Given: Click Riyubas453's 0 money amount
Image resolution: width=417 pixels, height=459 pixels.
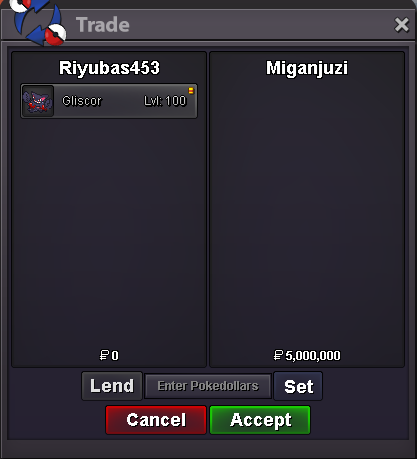Looking at the screenshot, I should [115, 356].
